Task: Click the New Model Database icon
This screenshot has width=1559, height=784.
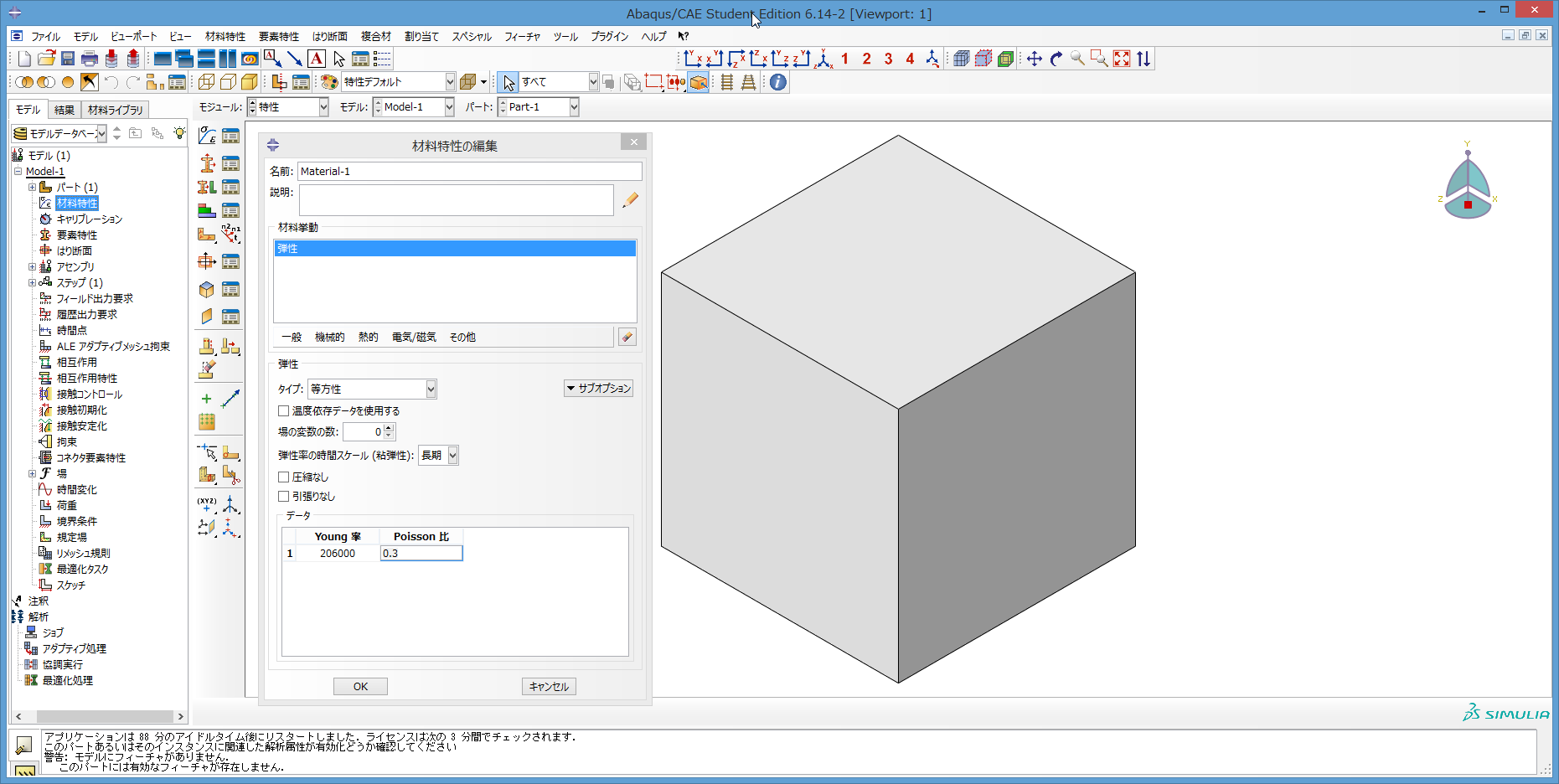Action: (24, 59)
